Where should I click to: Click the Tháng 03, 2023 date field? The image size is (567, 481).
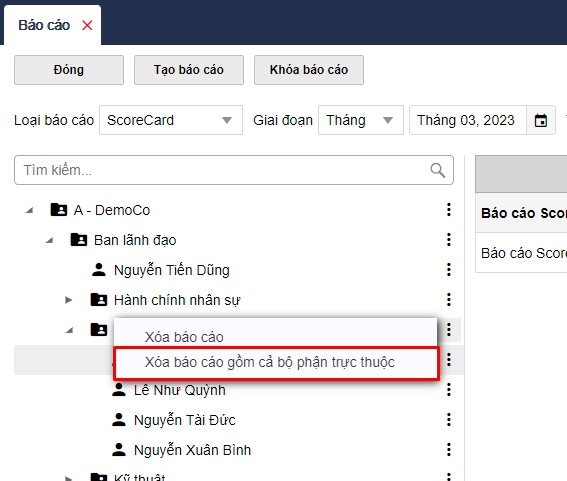[468, 120]
